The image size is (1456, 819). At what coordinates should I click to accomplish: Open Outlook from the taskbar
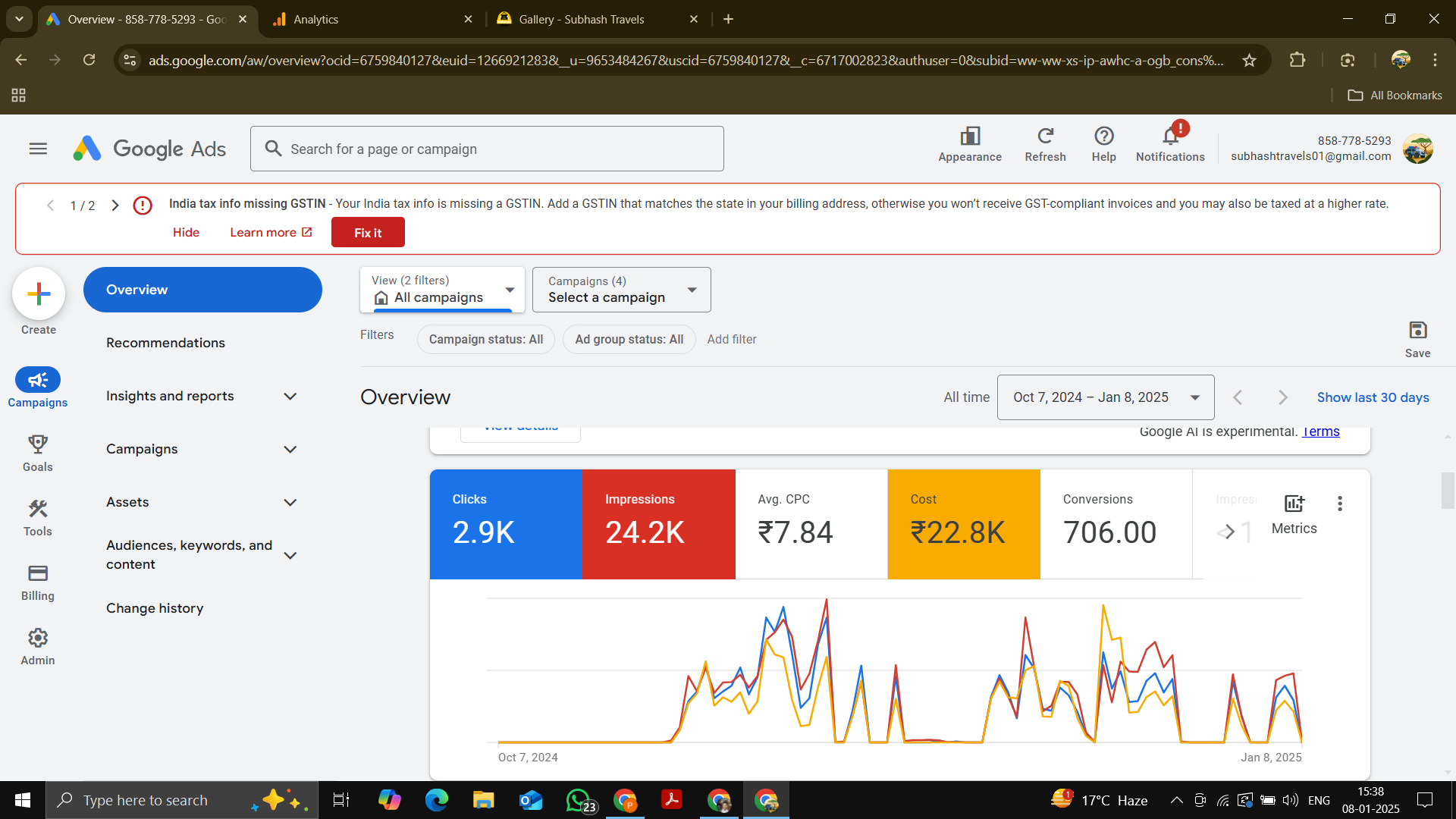pyautogui.click(x=531, y=800)
